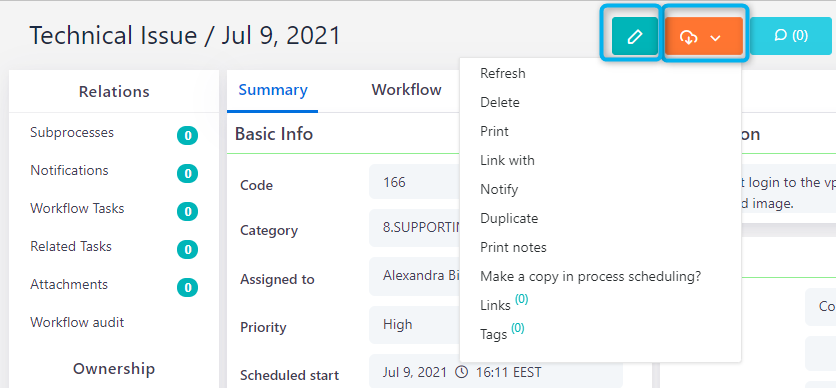This screenshot has width=836, height=388.
Task: Select the Print menu option
Action: pos(494,131)
